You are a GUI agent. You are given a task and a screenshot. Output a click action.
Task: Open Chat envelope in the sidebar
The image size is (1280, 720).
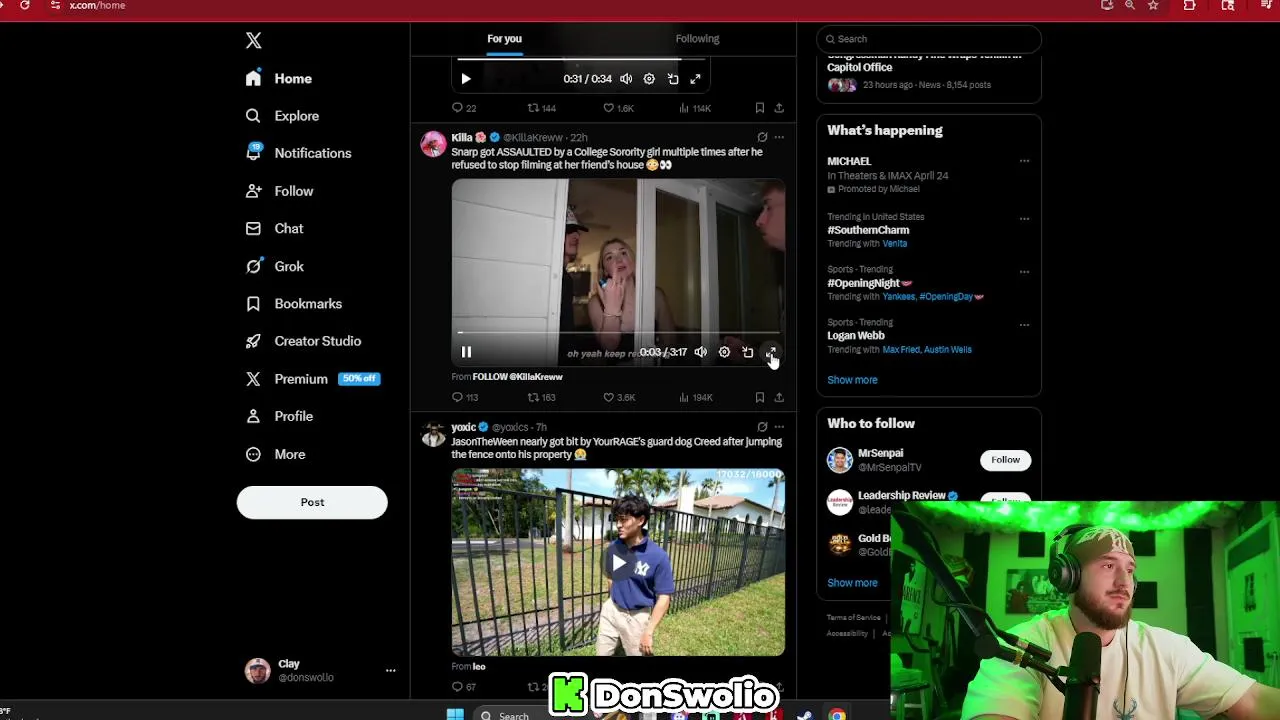coord(274,228)
